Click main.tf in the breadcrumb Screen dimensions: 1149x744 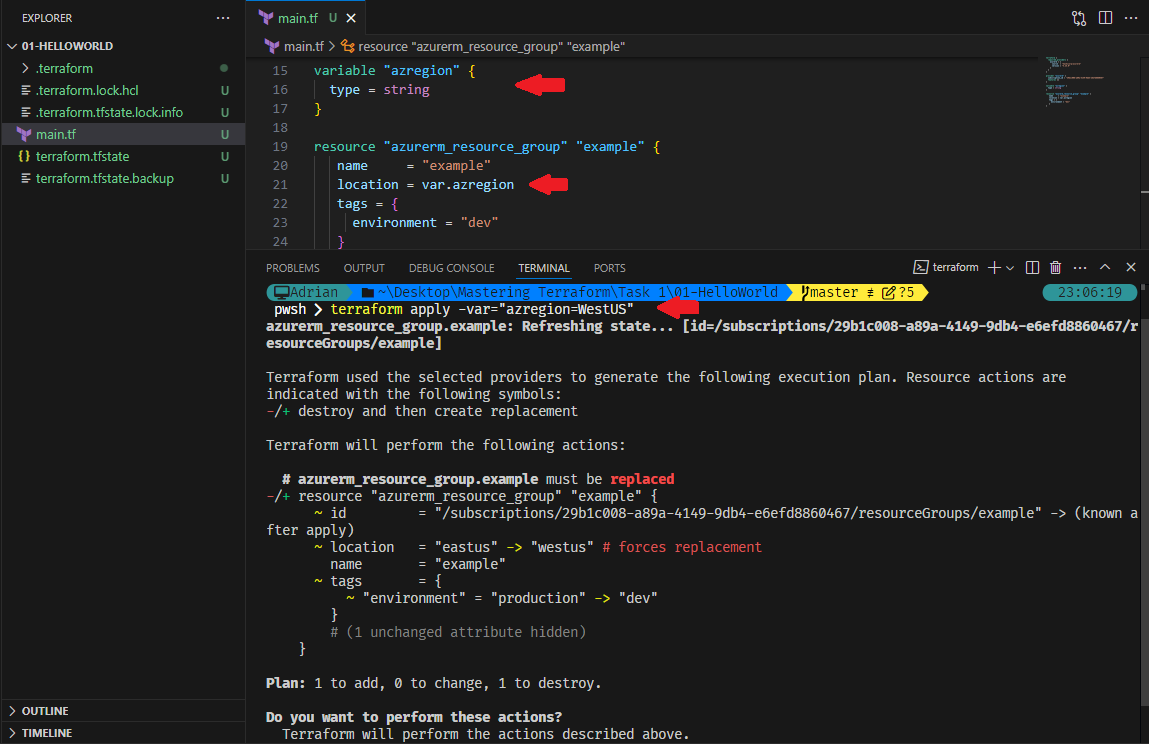coord(303,46)
